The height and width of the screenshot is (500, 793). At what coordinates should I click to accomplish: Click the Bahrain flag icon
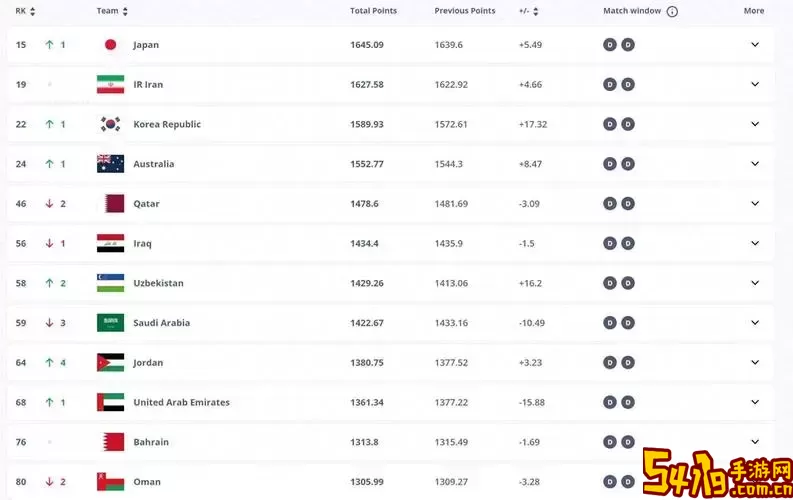tap(114, 442)
